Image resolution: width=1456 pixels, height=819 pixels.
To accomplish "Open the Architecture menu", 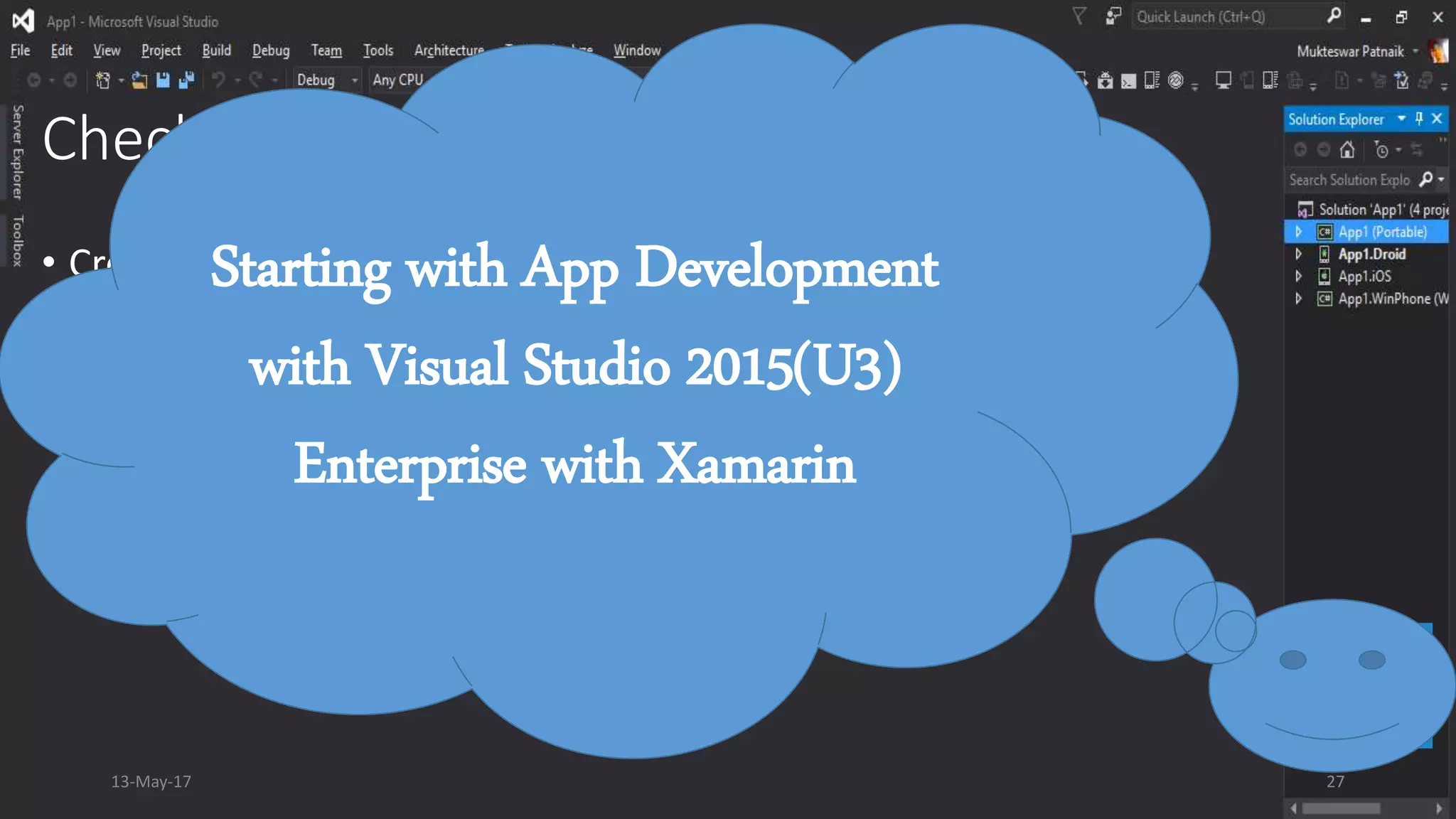I will click(x=449, y=50).
